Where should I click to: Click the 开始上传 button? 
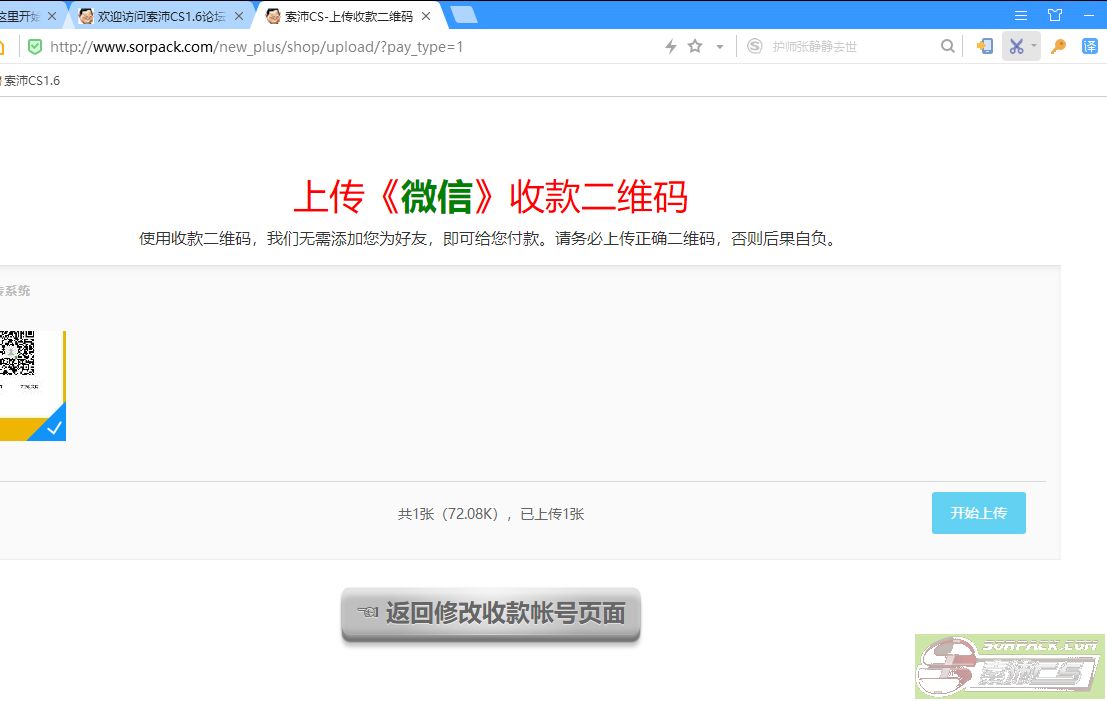pos(978,513)
